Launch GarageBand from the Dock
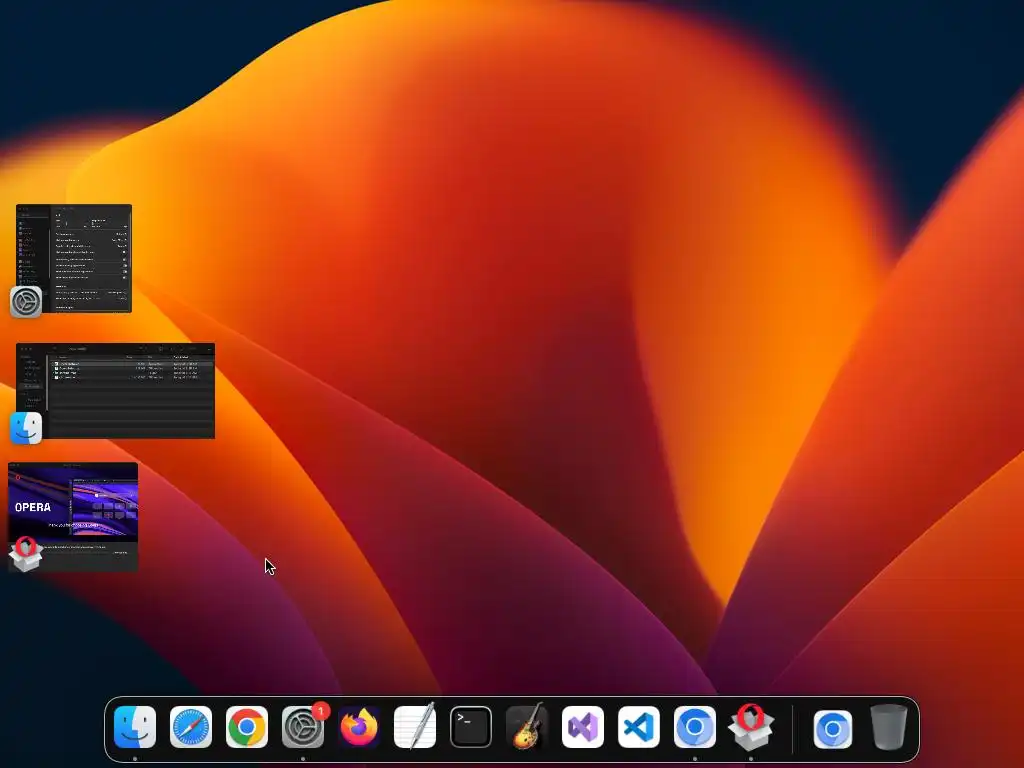This screenshot has height=768, width=1024. [527, 726]
